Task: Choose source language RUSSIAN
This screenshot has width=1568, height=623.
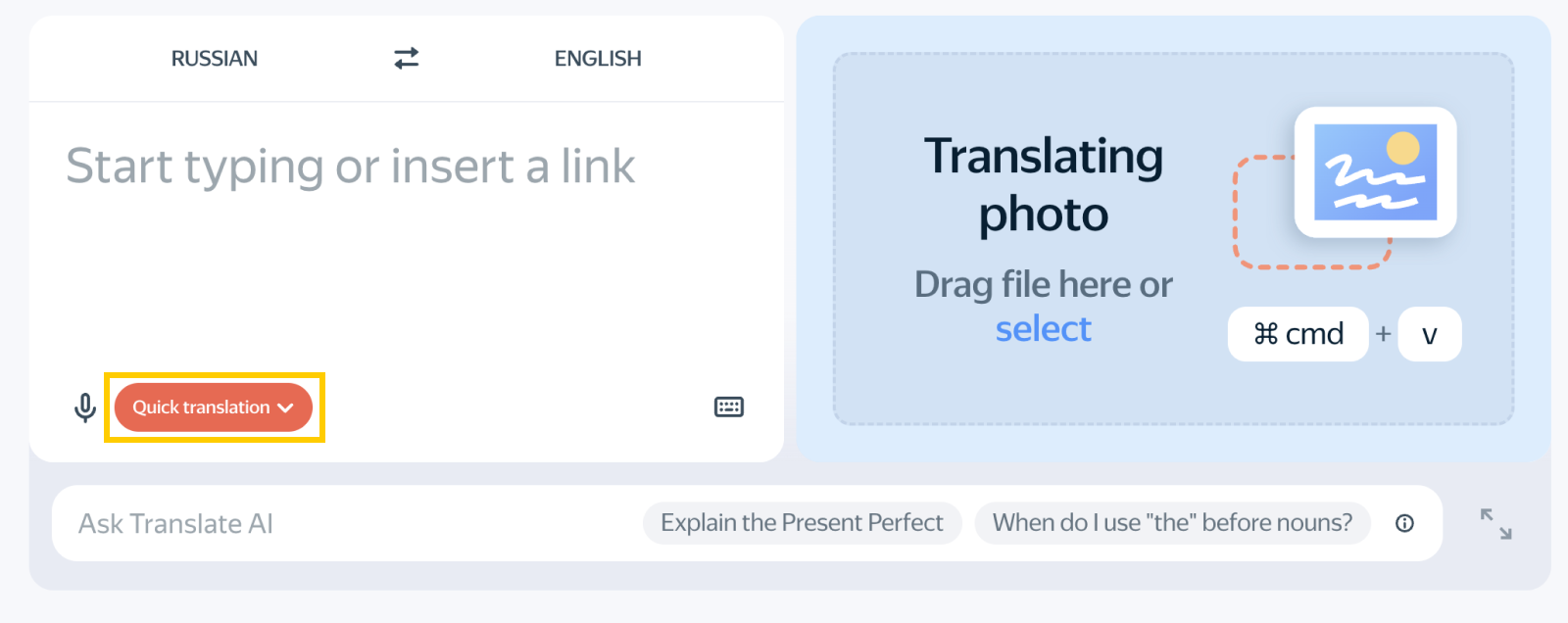Action: pyautogui.click(x=215, y=59)
